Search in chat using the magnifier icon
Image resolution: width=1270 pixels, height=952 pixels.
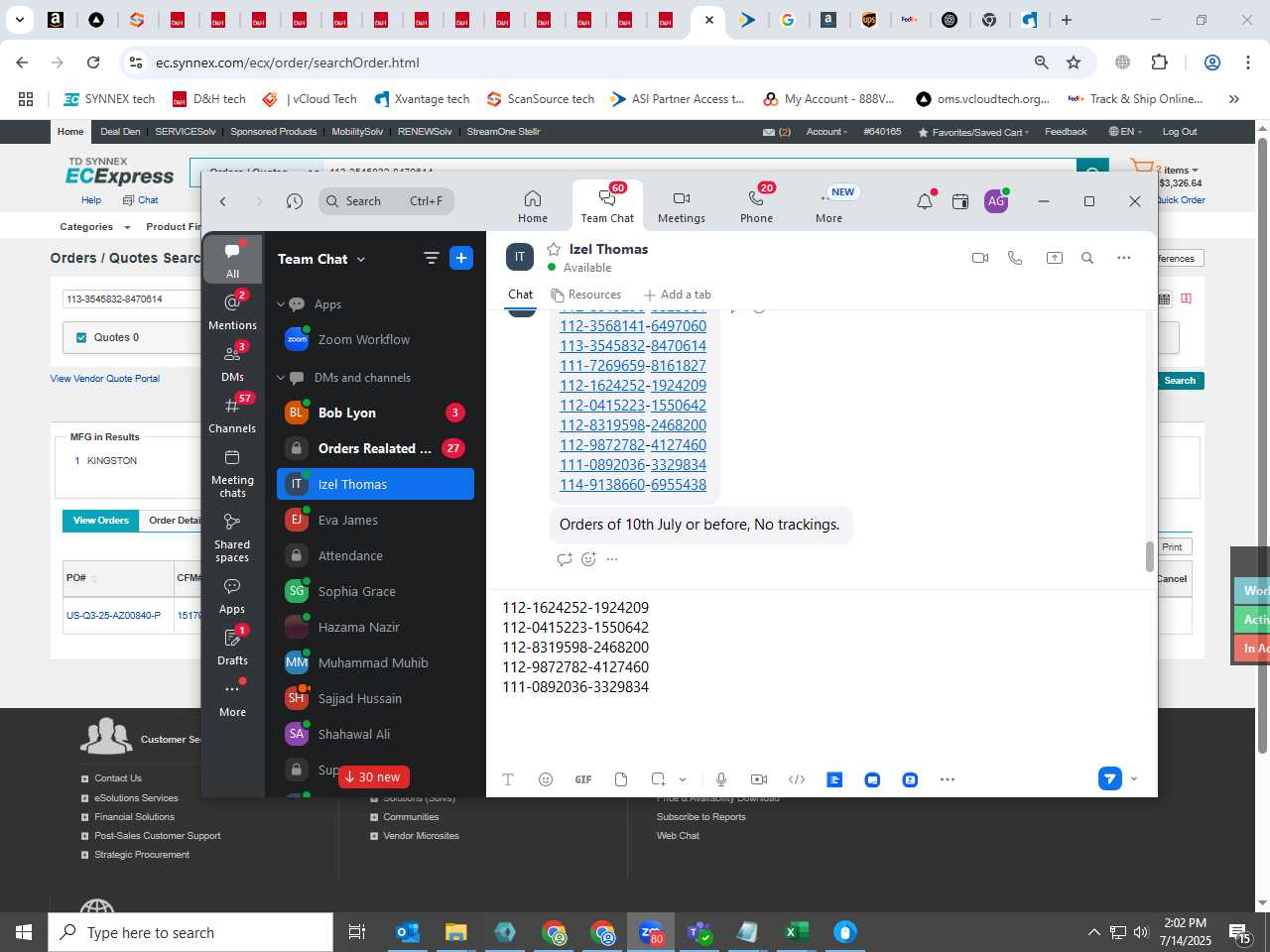click(x=1087, y=258)
